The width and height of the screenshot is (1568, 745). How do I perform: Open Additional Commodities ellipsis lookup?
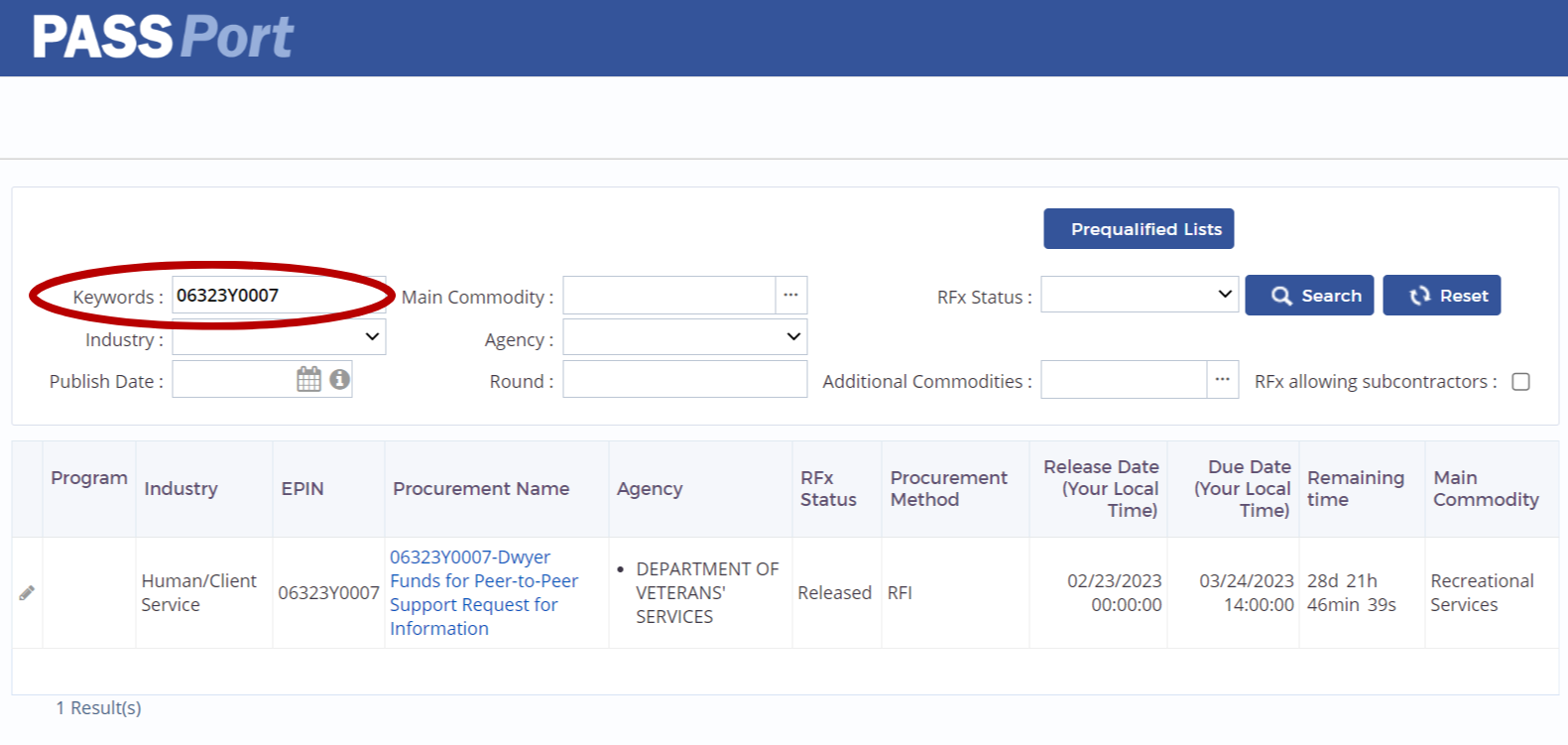coord(1222,380)
